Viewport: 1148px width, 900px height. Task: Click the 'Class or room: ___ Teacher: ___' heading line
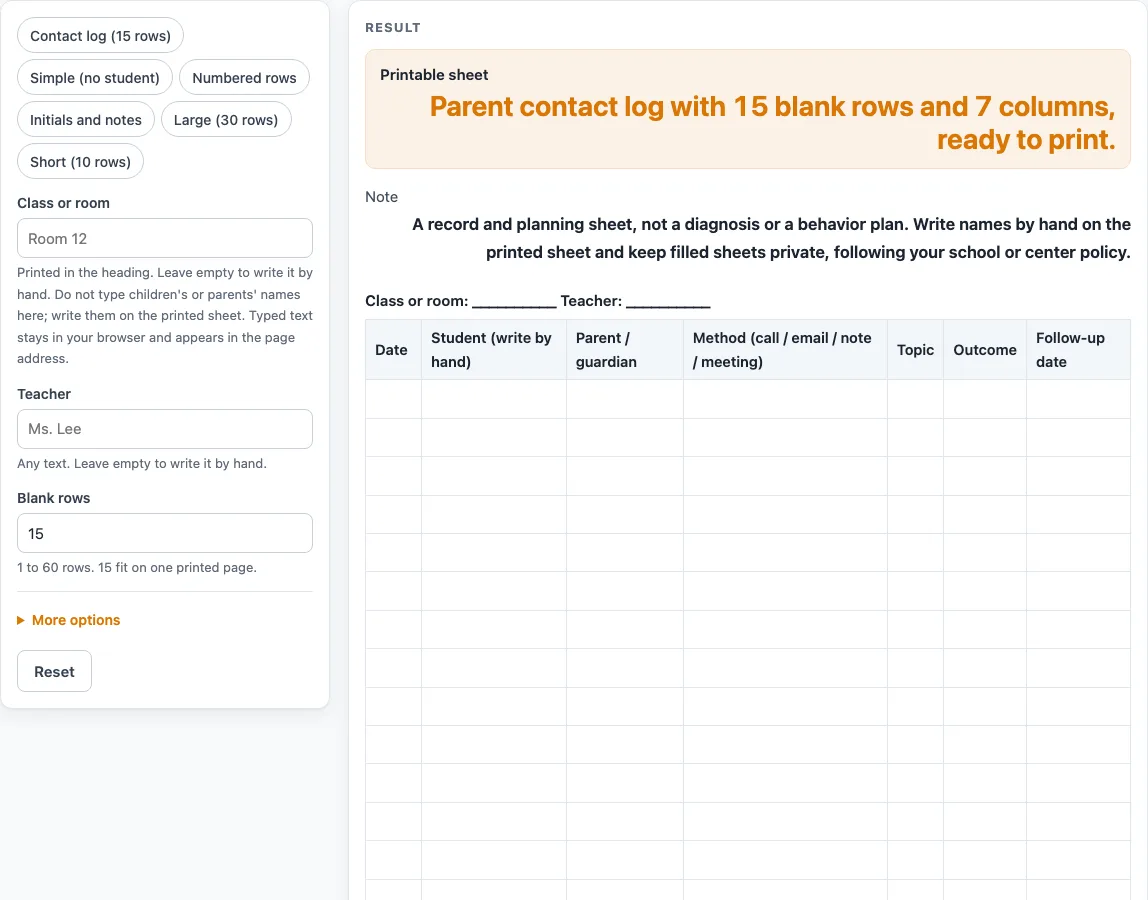click(538, 301)
